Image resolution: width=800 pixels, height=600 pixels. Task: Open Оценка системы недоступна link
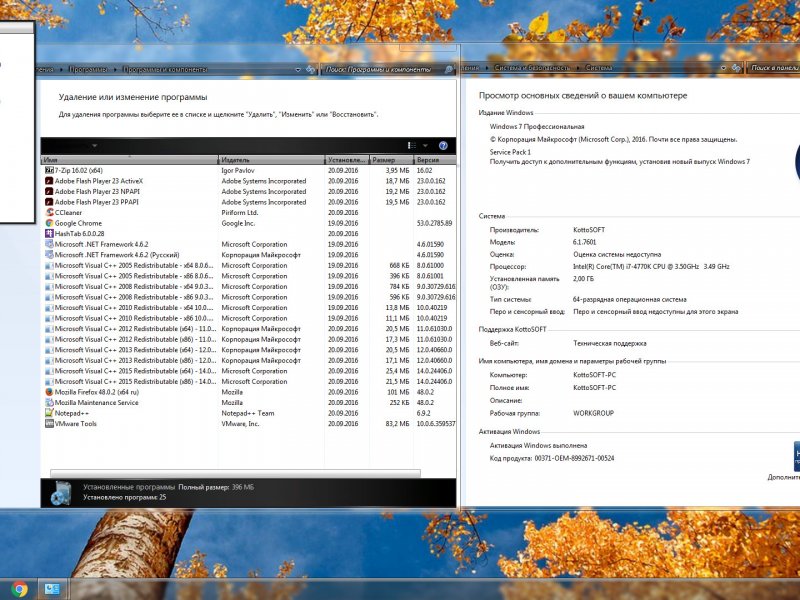(x=617, y=254)
